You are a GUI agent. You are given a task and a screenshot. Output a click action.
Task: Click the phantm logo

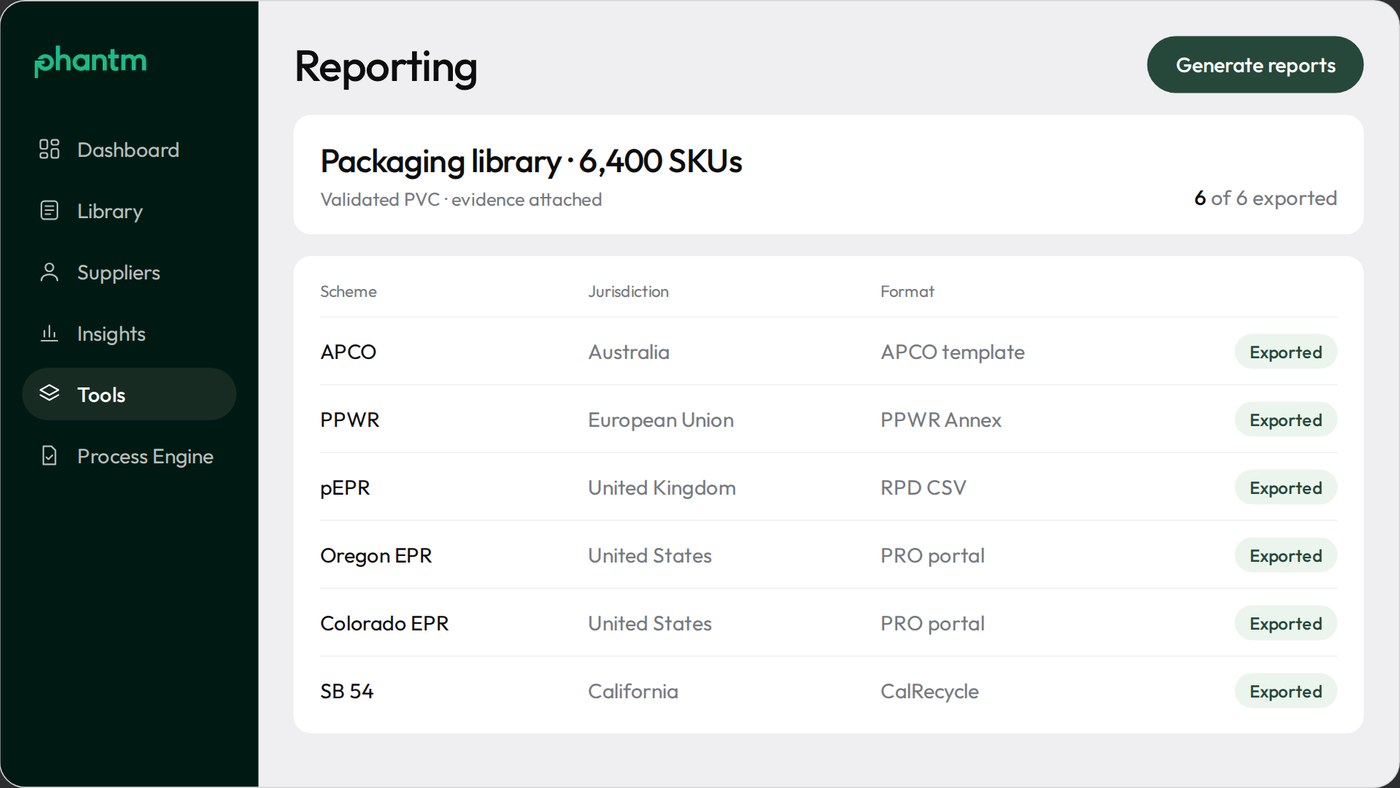click(x=90, y=62)
